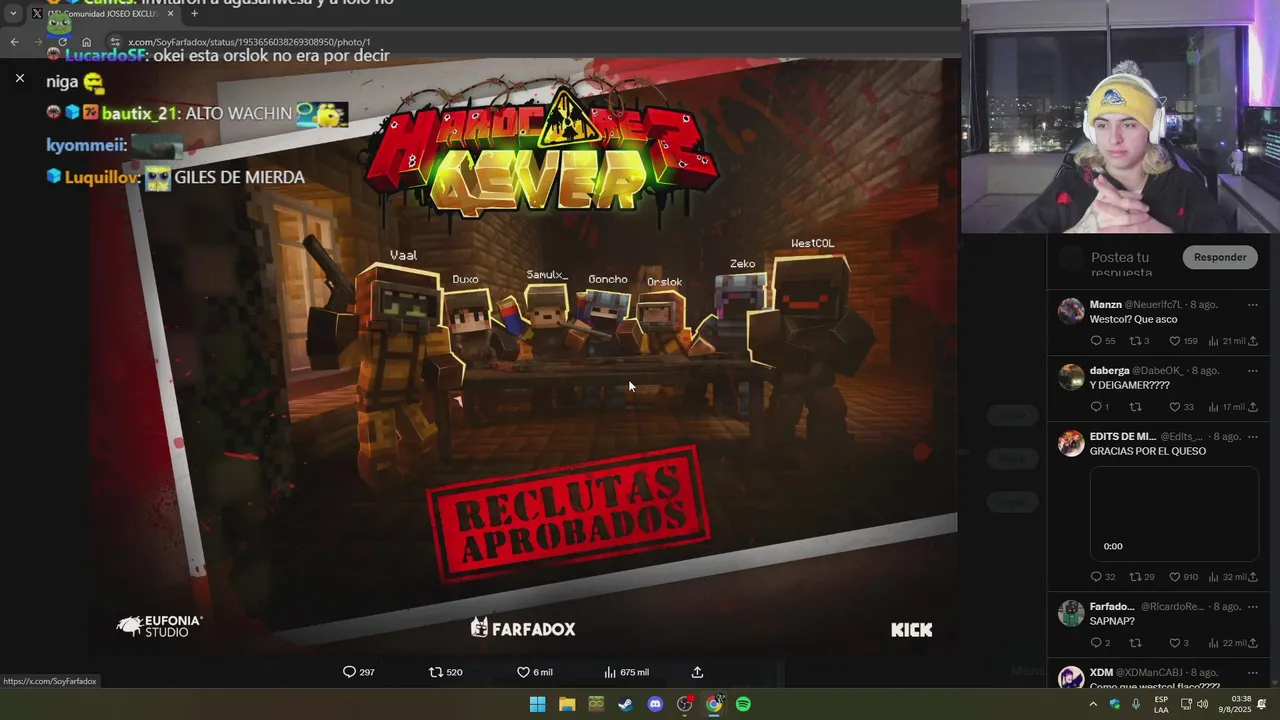Like daberga's comment with 33 likes
Screen dimensions: 1280x720
pos(1181,407)
